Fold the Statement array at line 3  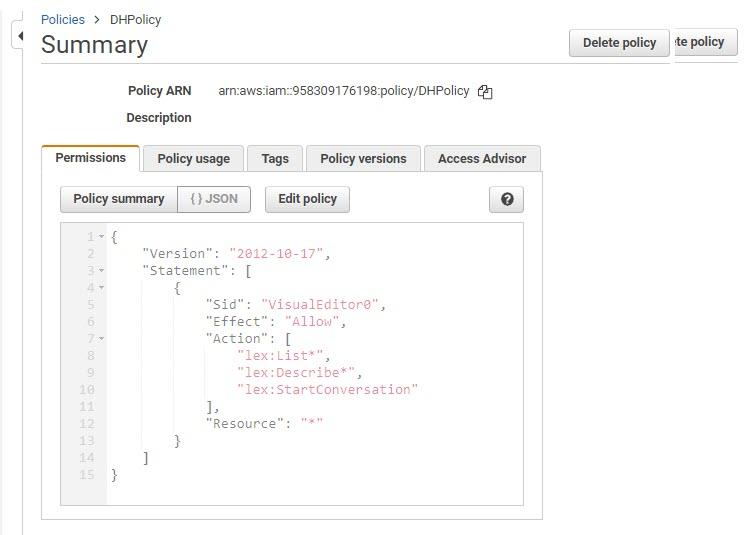pyautogui.click(x=101, y=271)
